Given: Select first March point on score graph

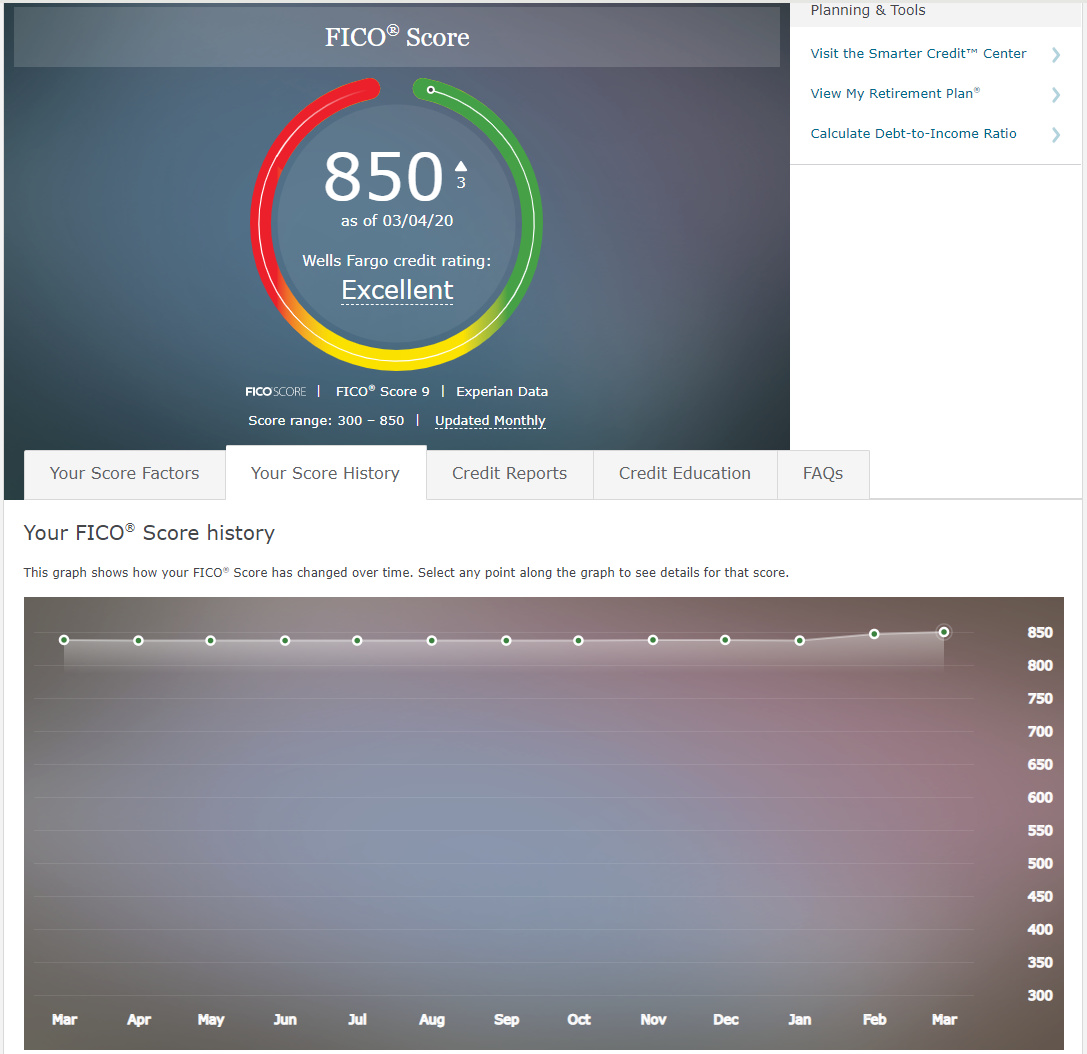Looking at the screenshot, I should click(x=64, y=640).
